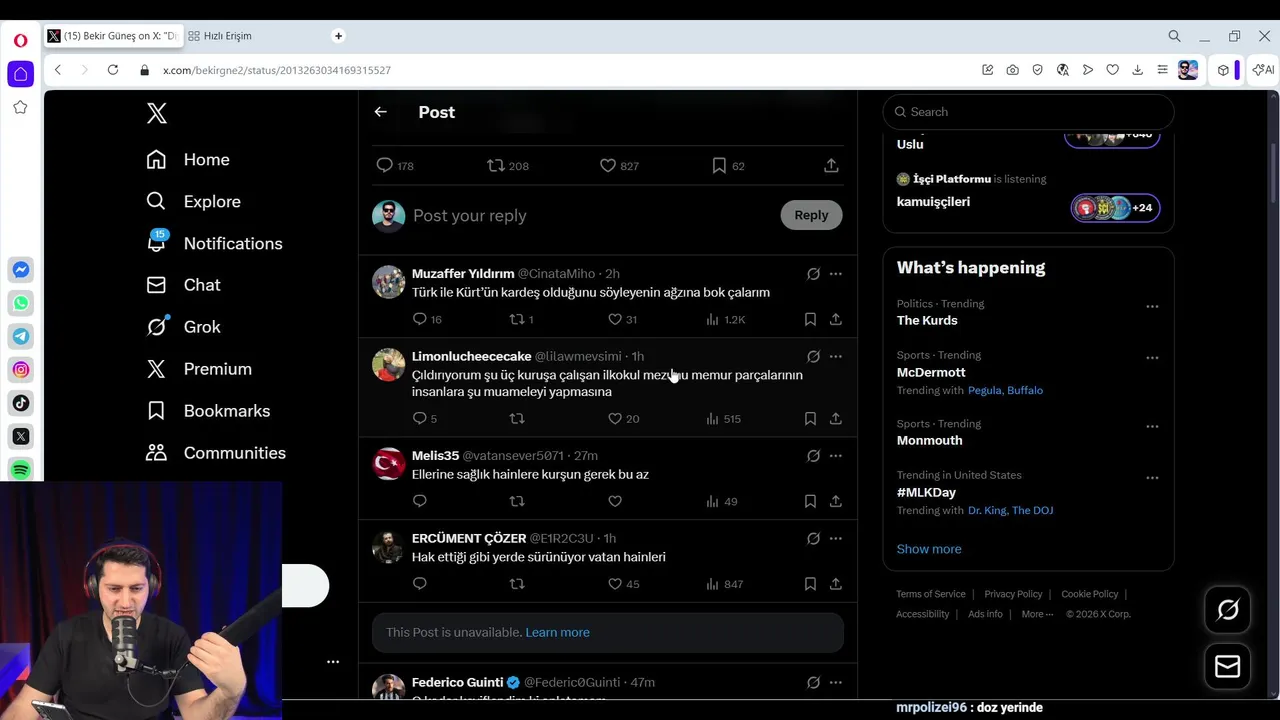Image resolution: width=1280 pixels, height=720 pixels.
Task: Open Chat in X navigation
Action: point(184,285)
